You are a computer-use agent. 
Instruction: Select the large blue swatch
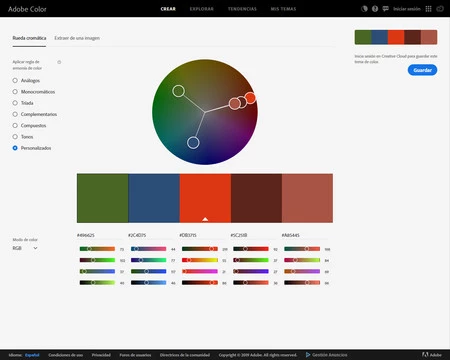pyautogui.click(x=154, y=198)
